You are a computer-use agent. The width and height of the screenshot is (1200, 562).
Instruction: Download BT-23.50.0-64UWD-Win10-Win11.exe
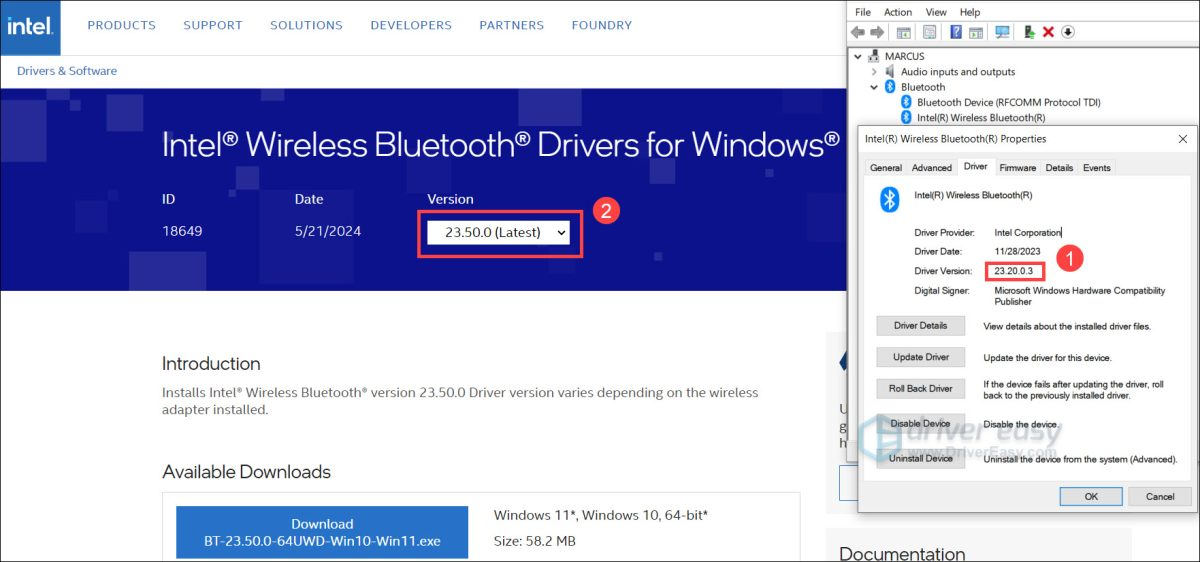[x=322, y=533]
